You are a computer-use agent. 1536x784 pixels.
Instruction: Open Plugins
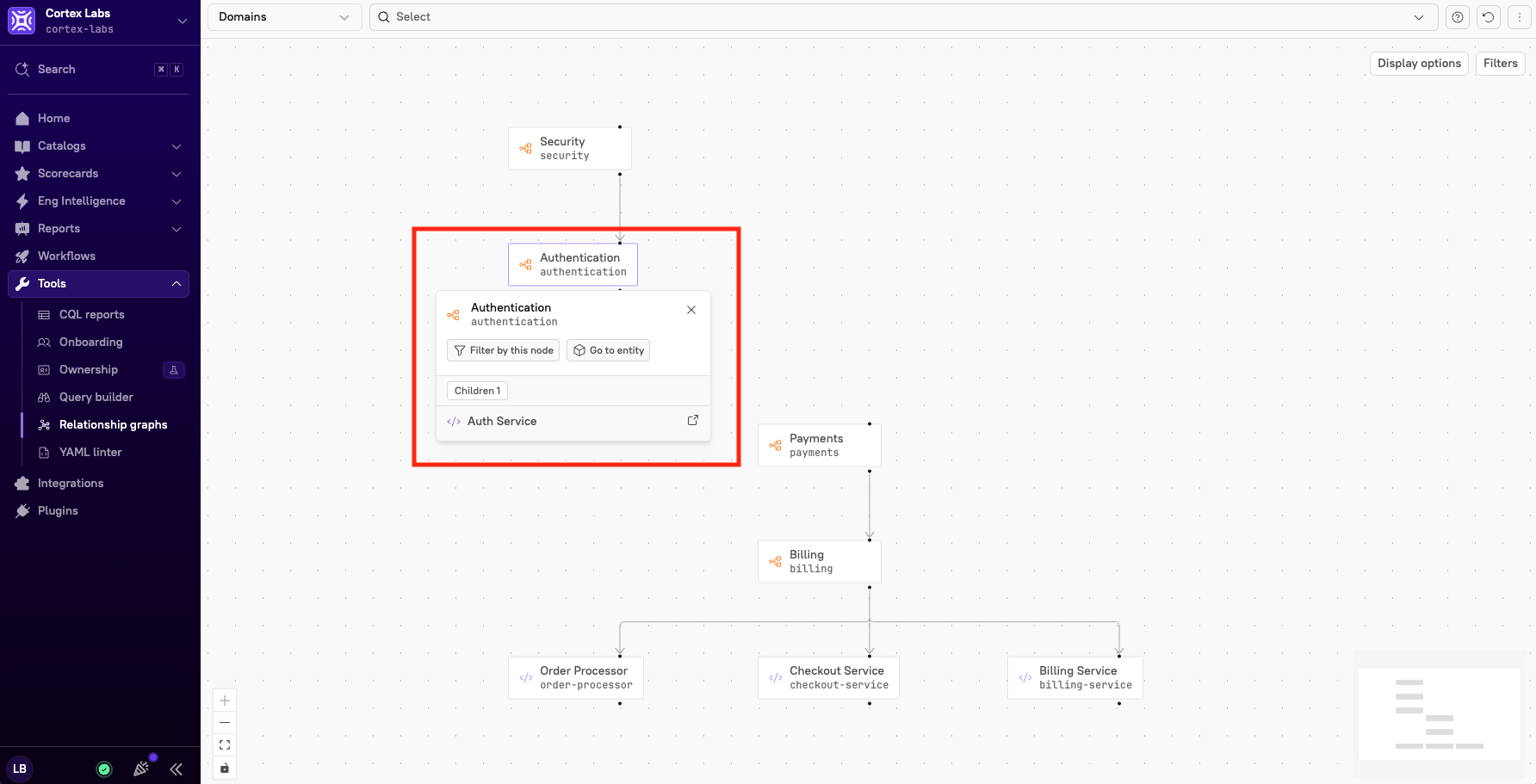click(x=100, y=511)
